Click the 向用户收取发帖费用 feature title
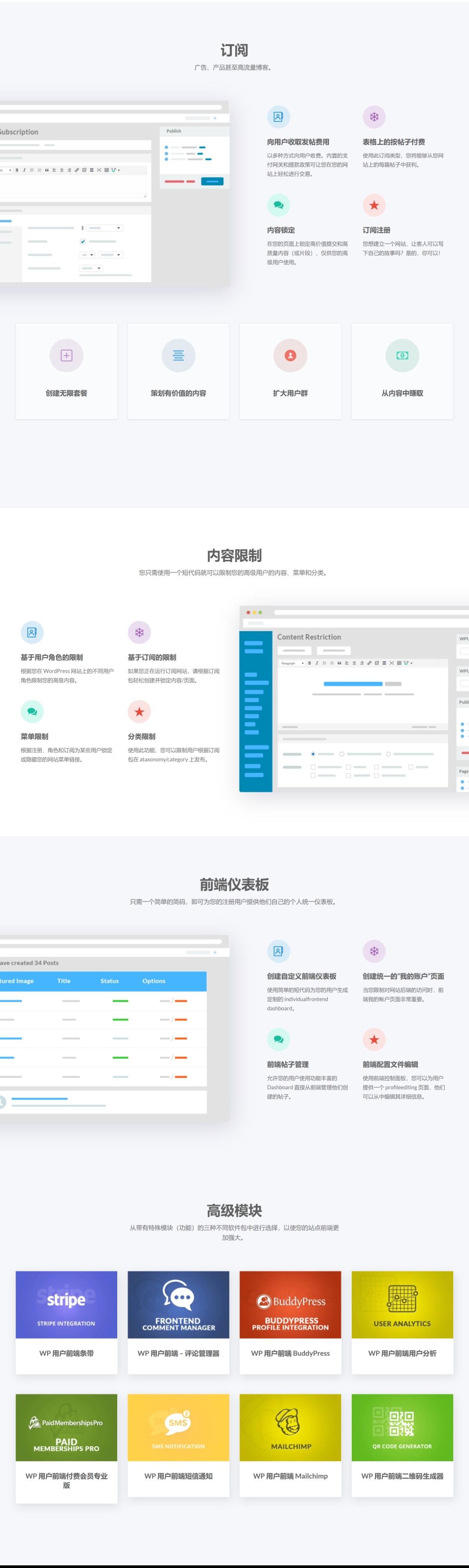Image resolution: width=469 pixels, height=1568 pixels. tap(298, 142)
